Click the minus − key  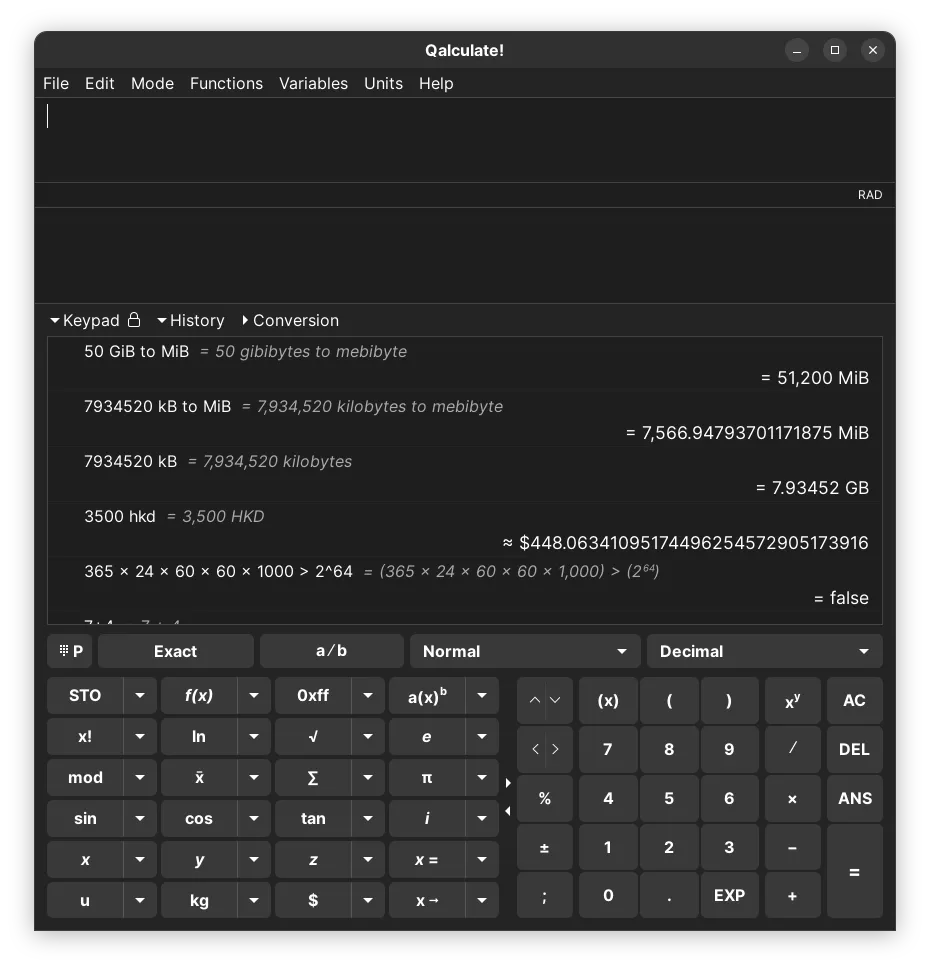792,848
